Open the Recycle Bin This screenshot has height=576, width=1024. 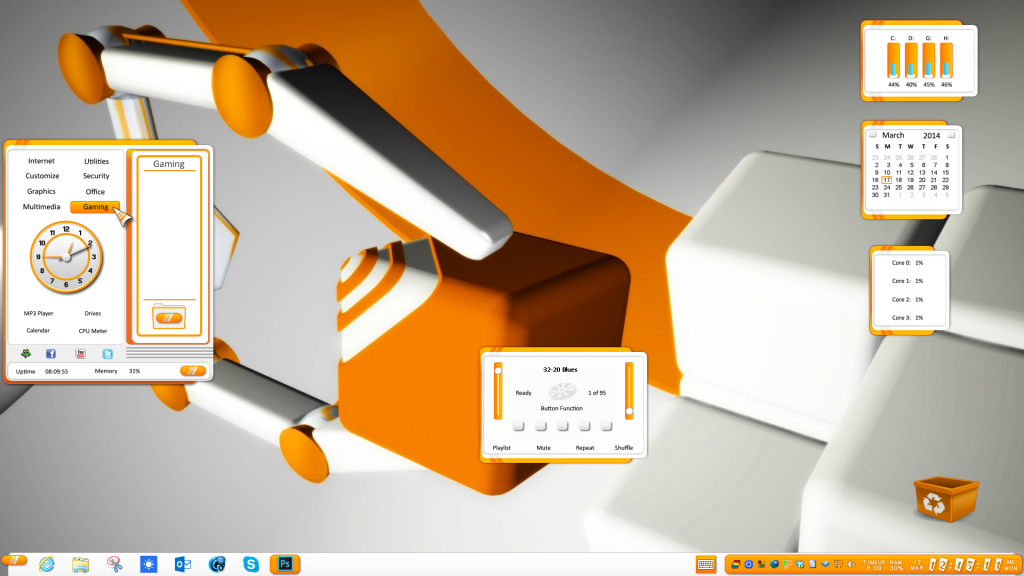[x=946, y=500]
